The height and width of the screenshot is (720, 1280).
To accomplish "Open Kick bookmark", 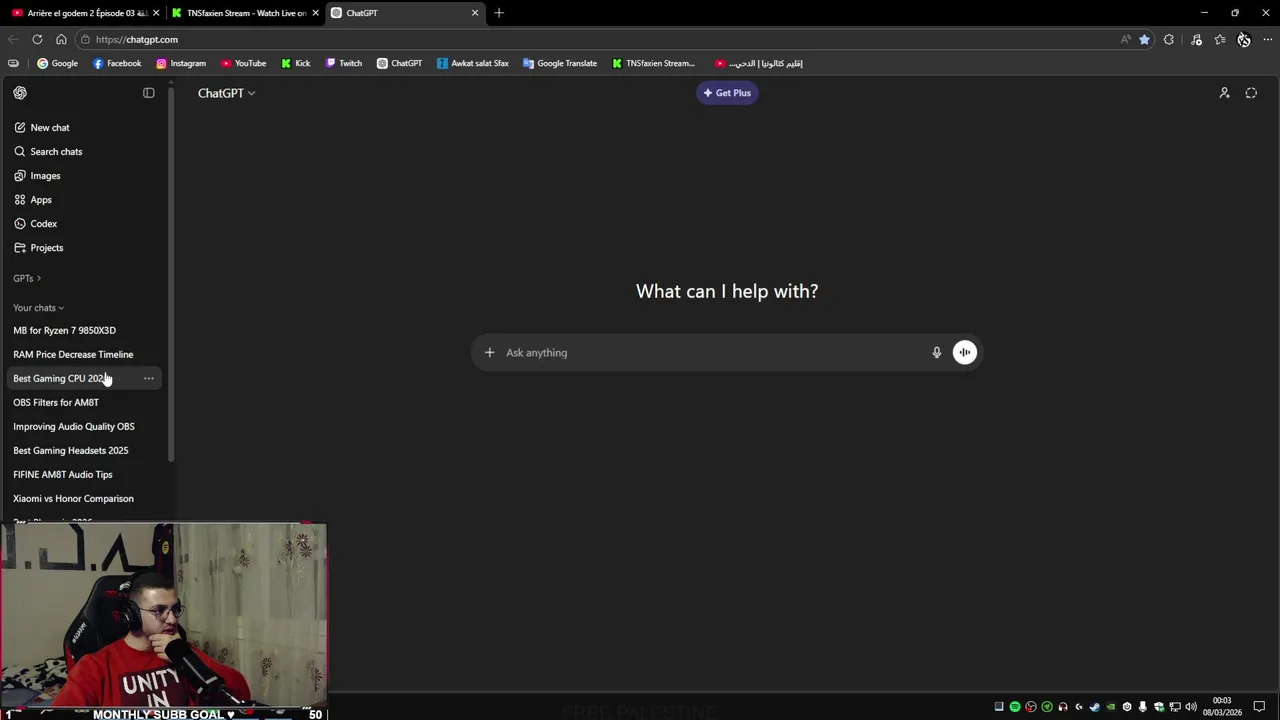I will click(296, 63).
